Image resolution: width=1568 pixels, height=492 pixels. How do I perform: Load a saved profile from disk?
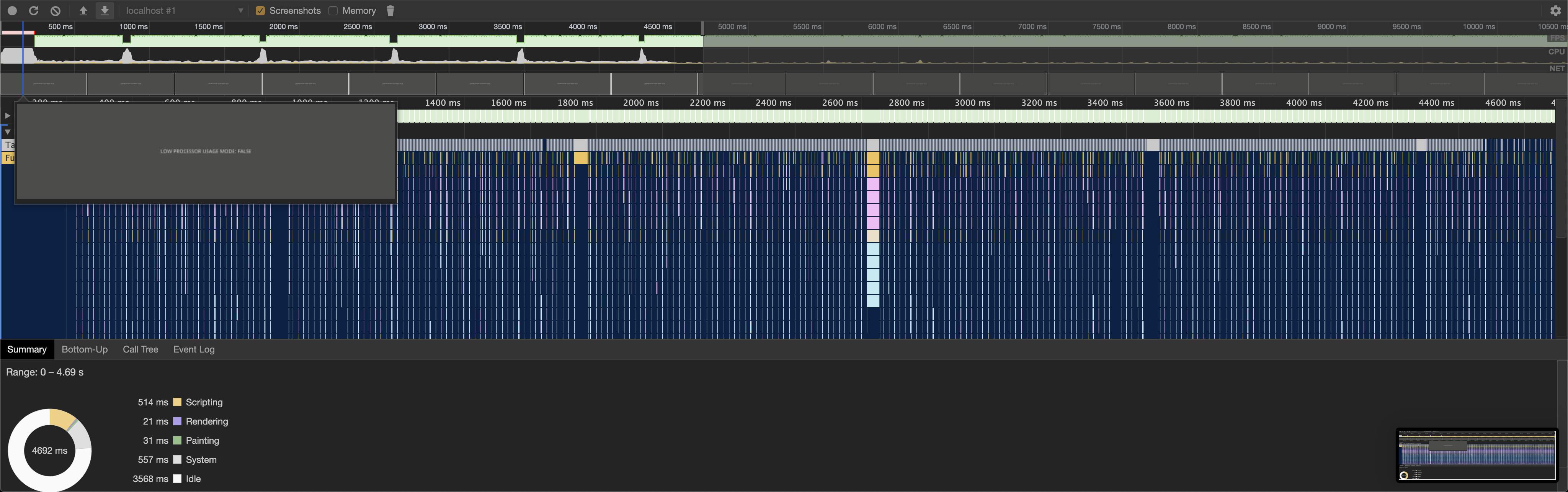click(x=83, y=10)
